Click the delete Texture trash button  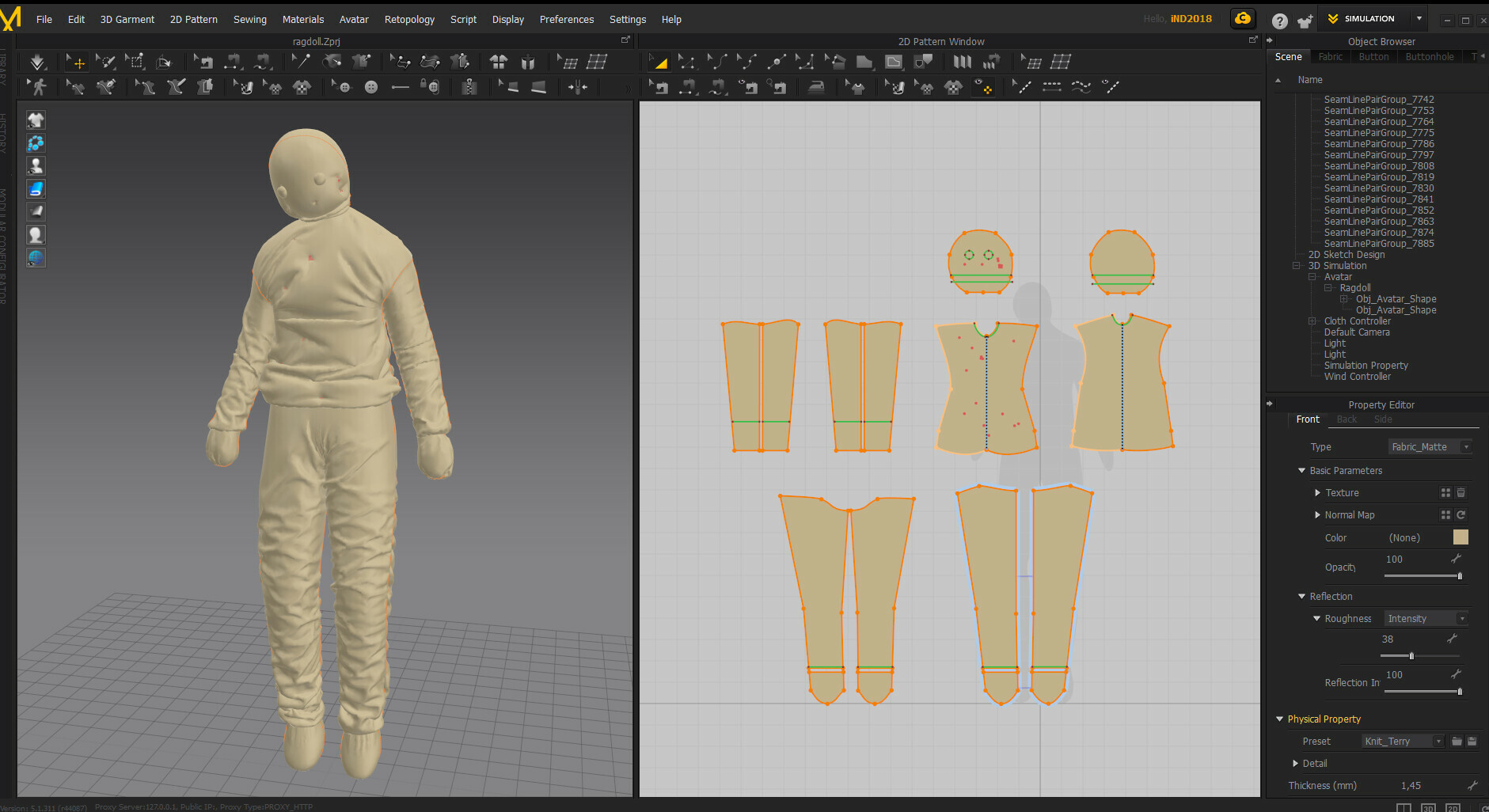1461,493
